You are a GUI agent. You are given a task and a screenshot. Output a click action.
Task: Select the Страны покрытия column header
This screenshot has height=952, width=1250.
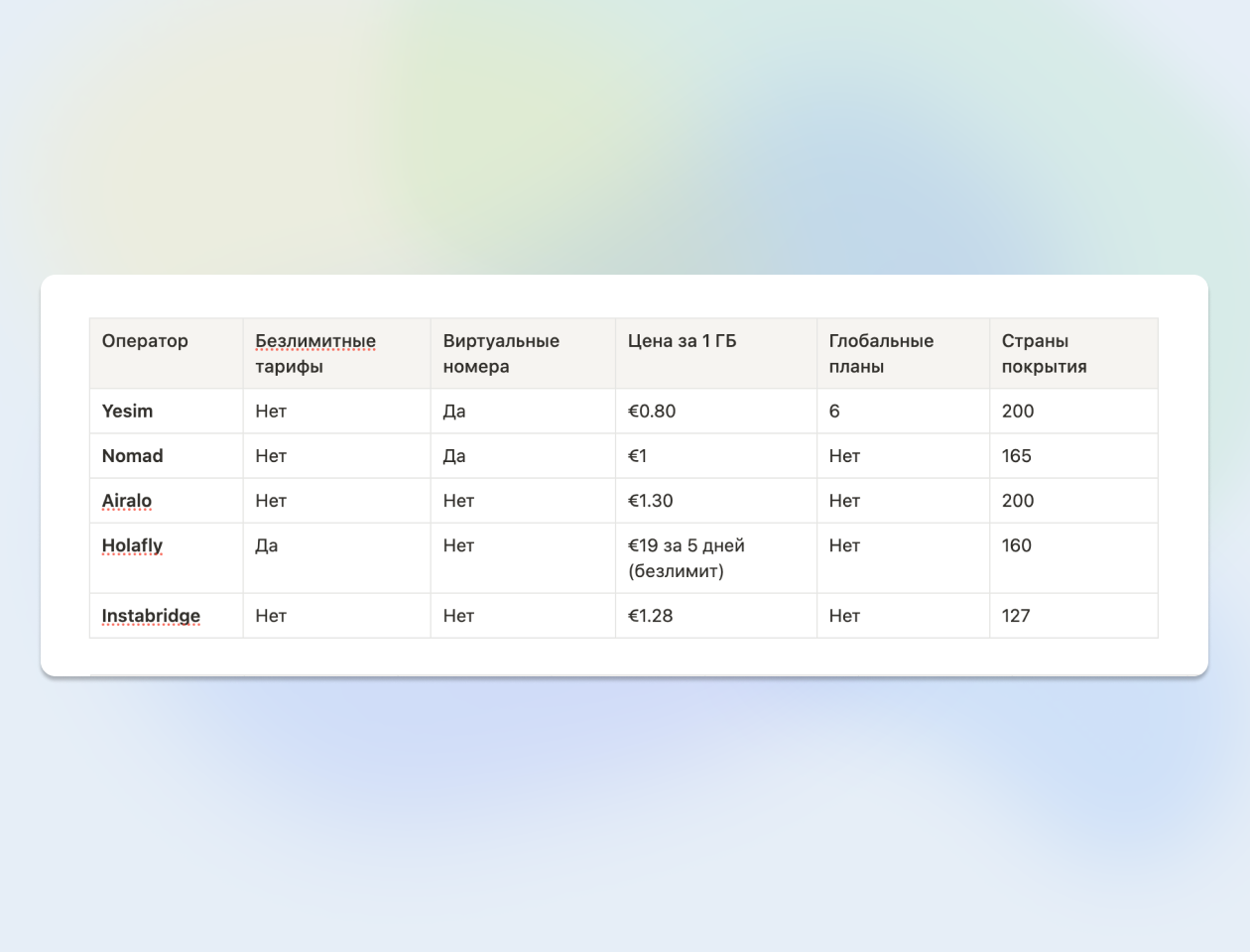pos(1073,353)
